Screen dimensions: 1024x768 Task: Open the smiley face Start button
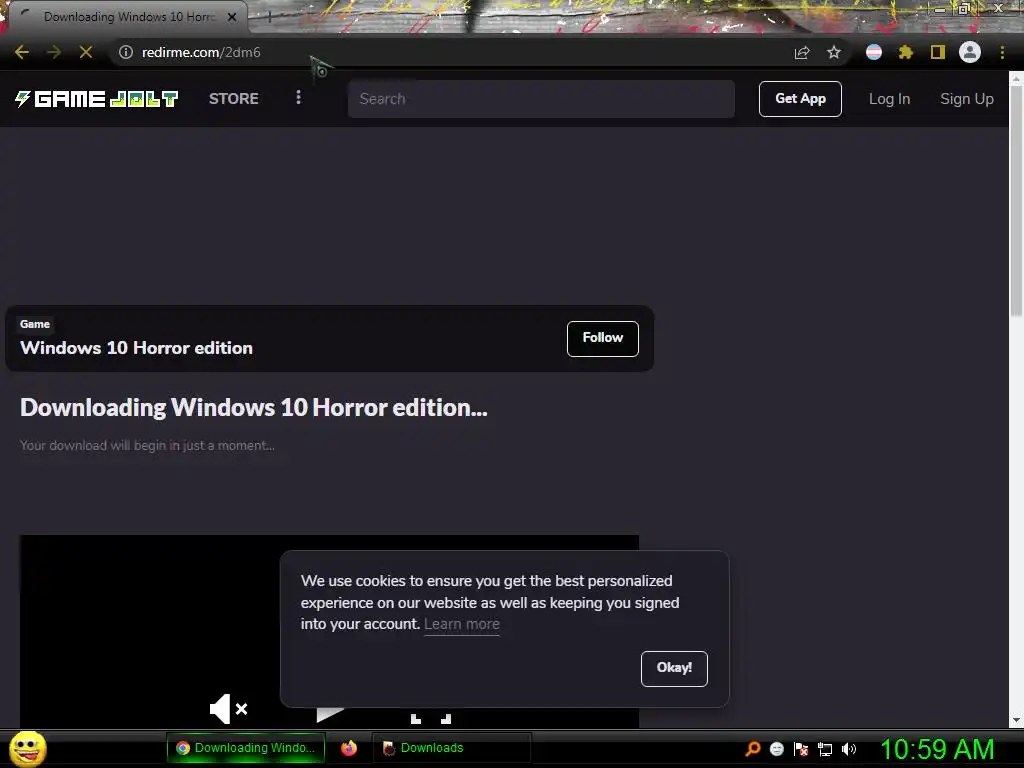pos(28,748)
